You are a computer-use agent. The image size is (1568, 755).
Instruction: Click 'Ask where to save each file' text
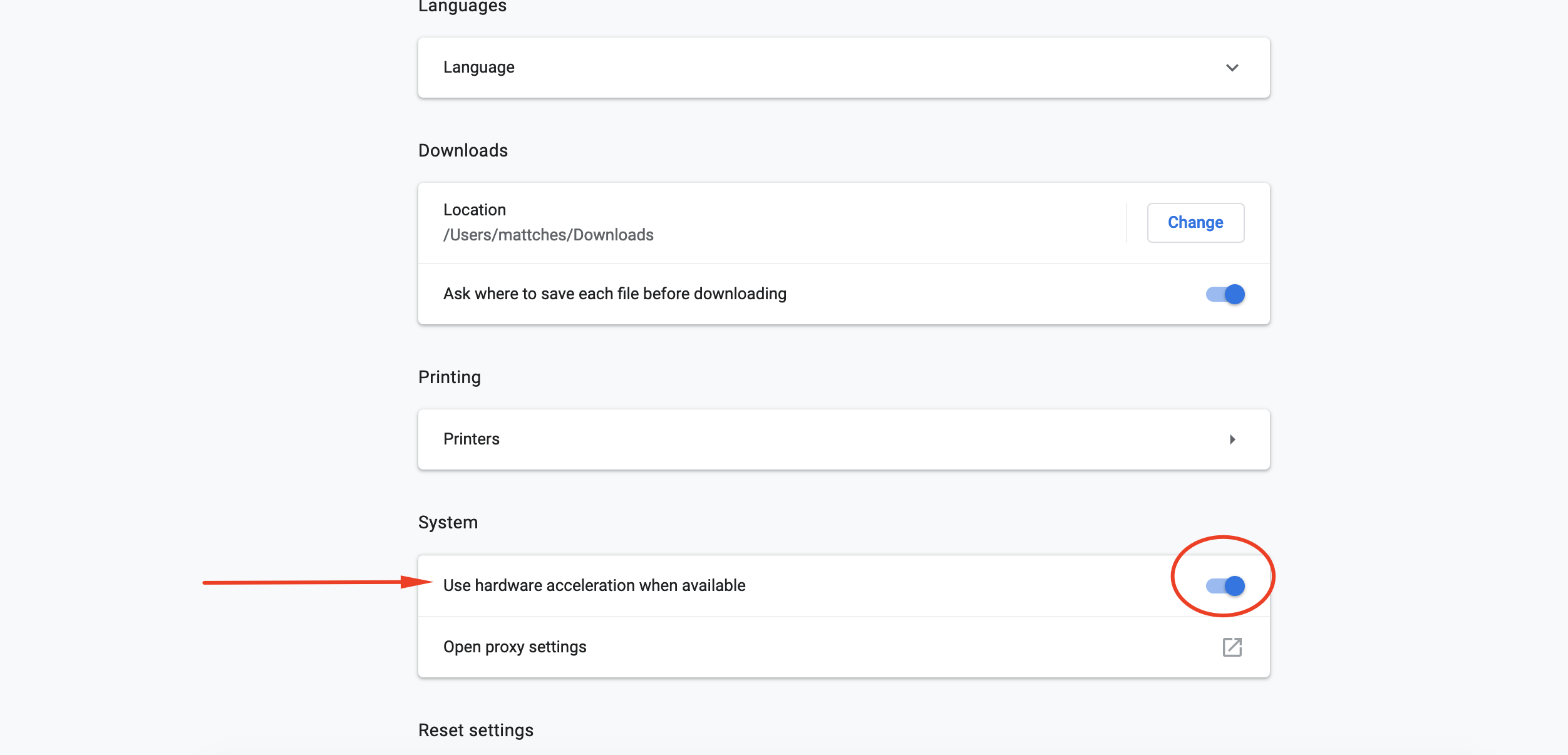pyautogui.click(x=614, y=294)
